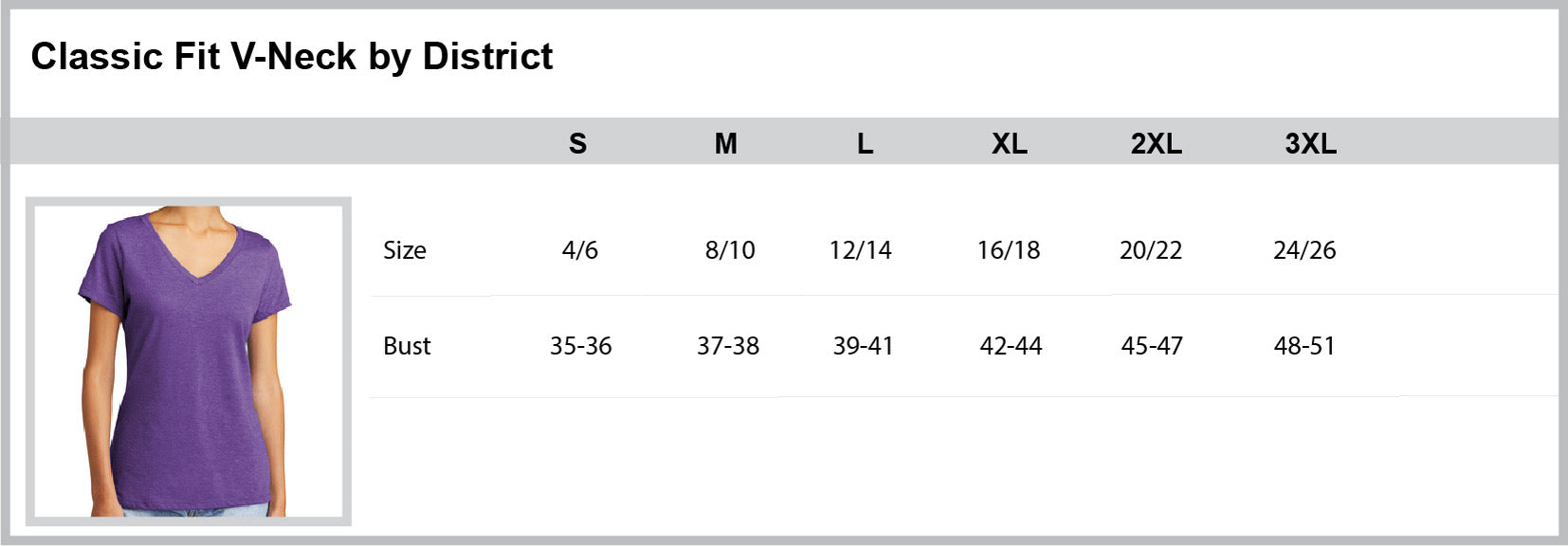Select the 2XL size column header

pyautogui.click(x=1156, y=143)
